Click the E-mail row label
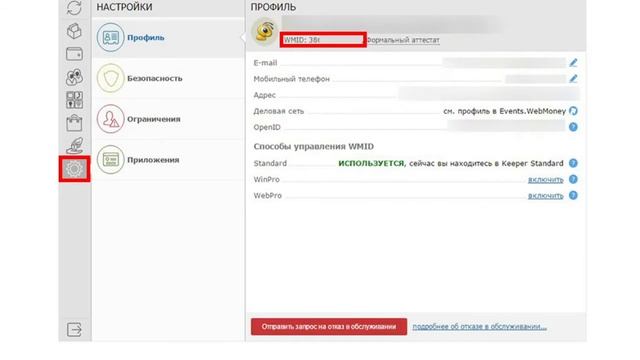The width and height of the screenshot is (640, 360). [x=265, y=63]
